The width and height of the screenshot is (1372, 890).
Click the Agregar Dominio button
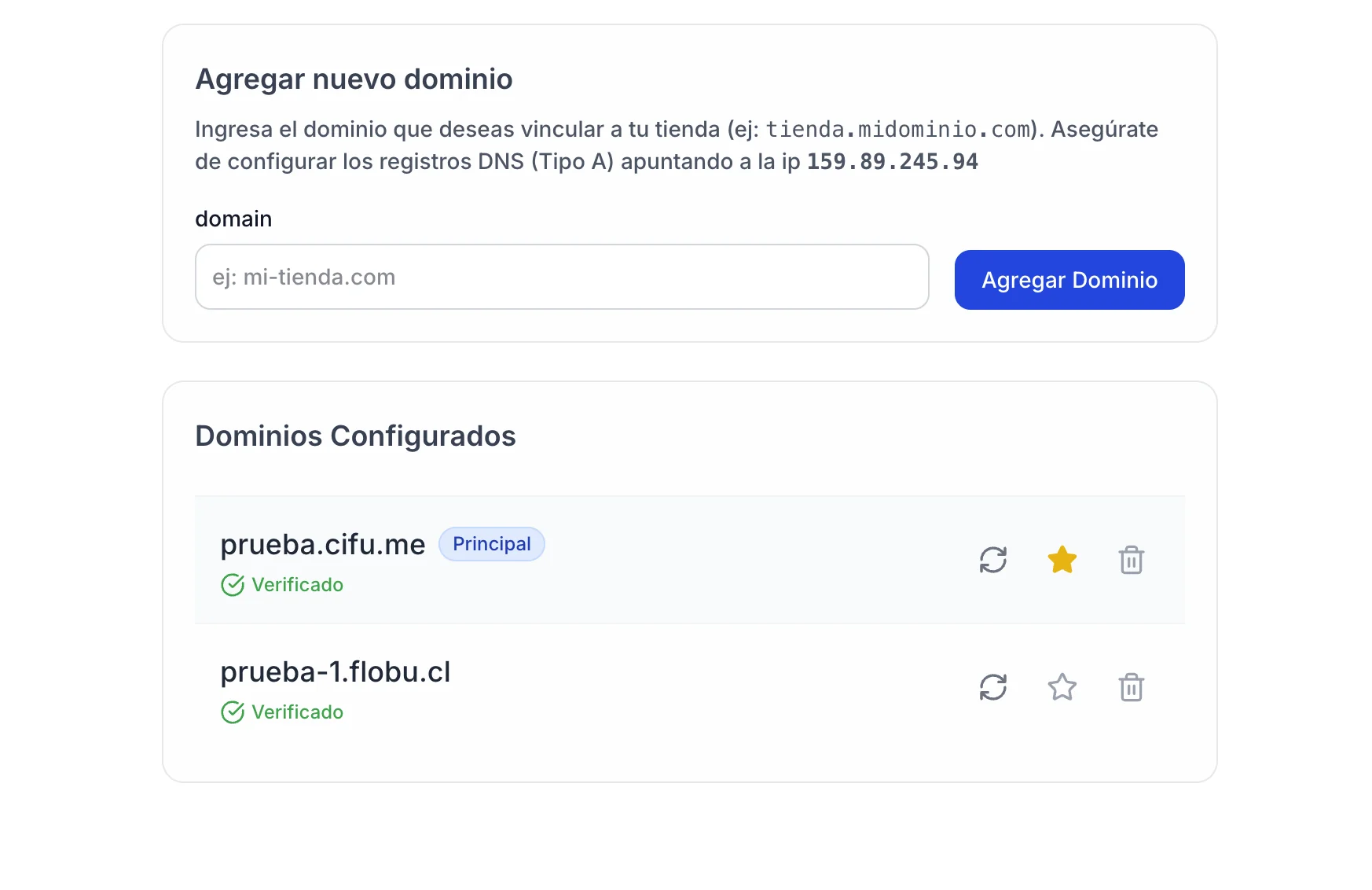1069,280
